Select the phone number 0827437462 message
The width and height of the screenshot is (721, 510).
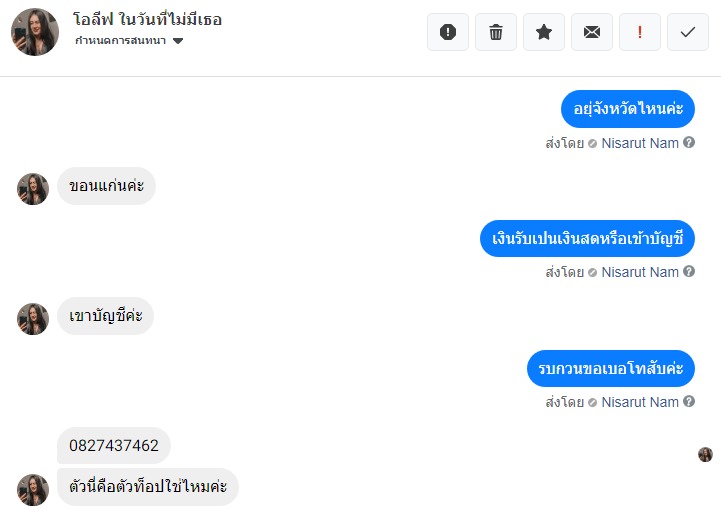[114, 445]
